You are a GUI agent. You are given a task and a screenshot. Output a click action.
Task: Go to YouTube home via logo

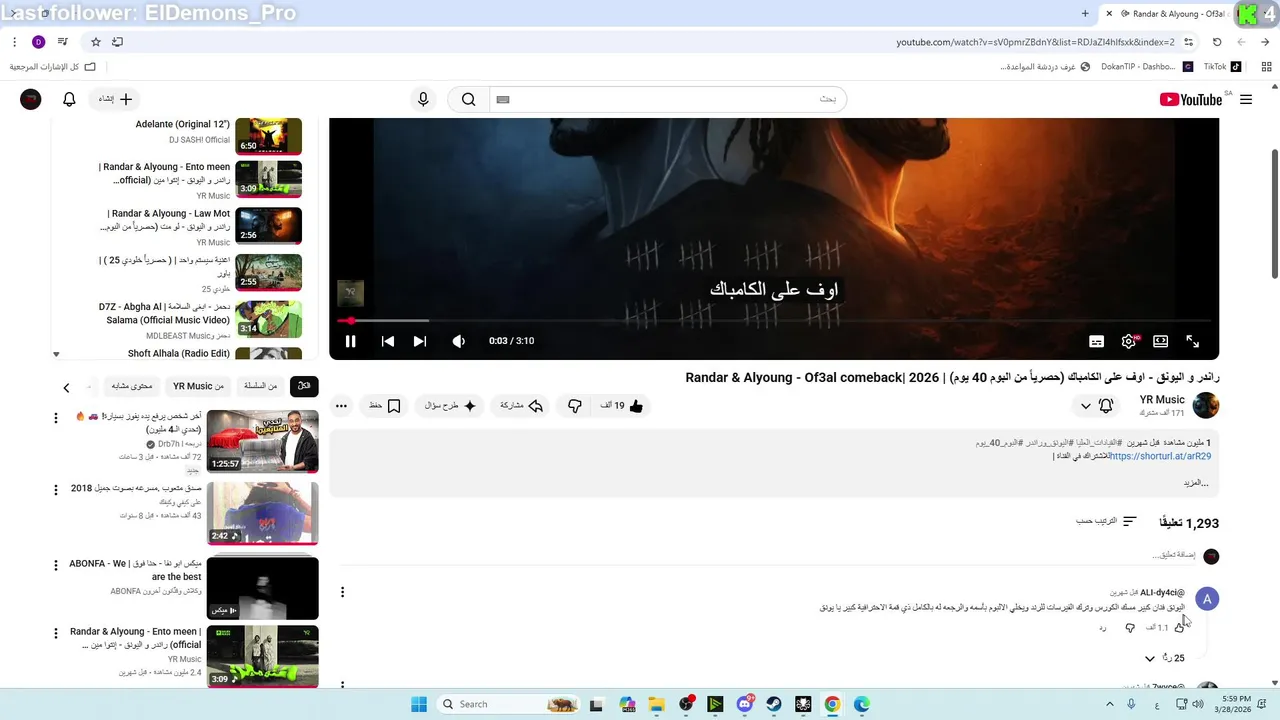pyautogui.click(x=1192, y=99)
